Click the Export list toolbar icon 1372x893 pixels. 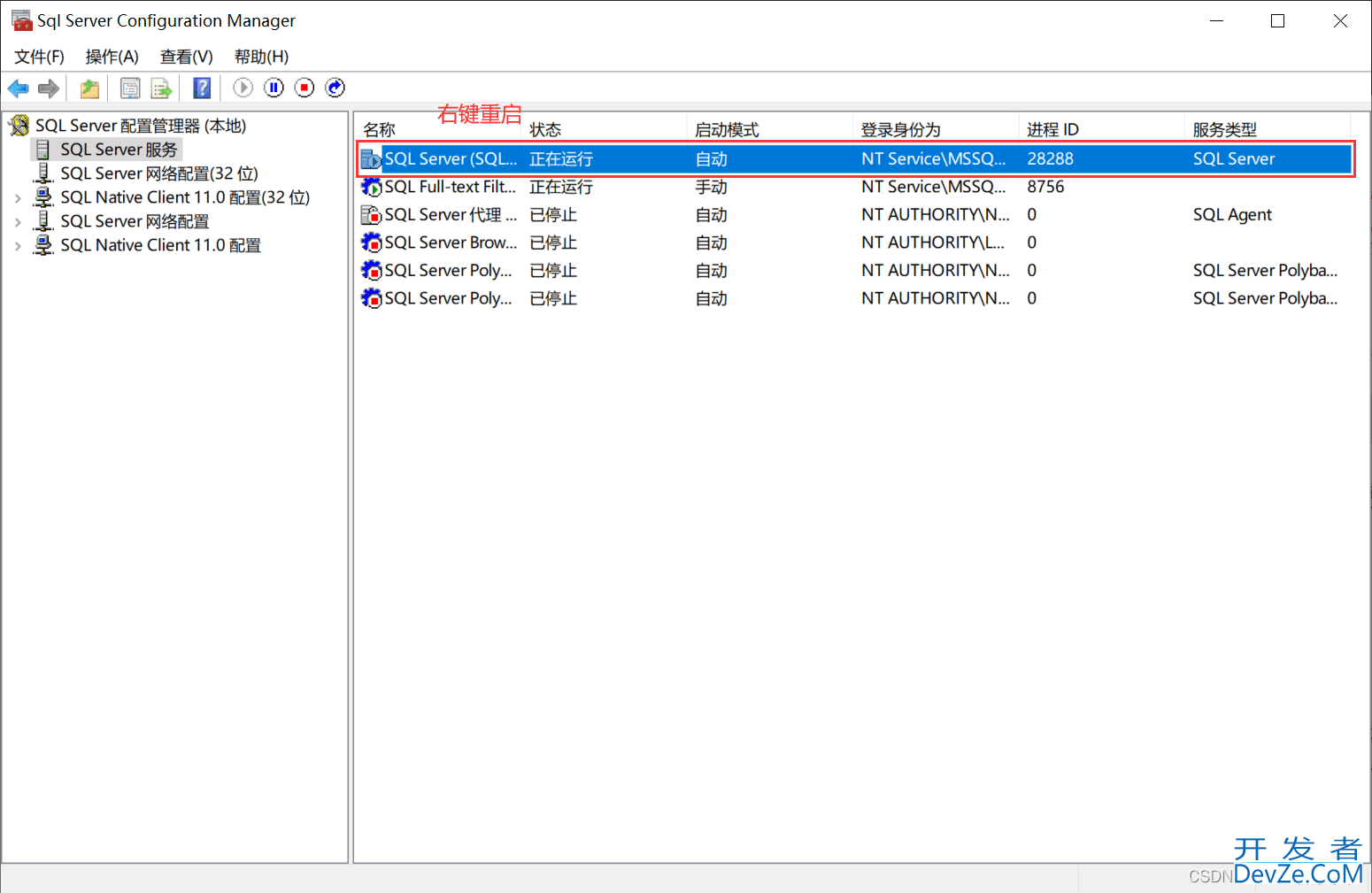point(161,88)
